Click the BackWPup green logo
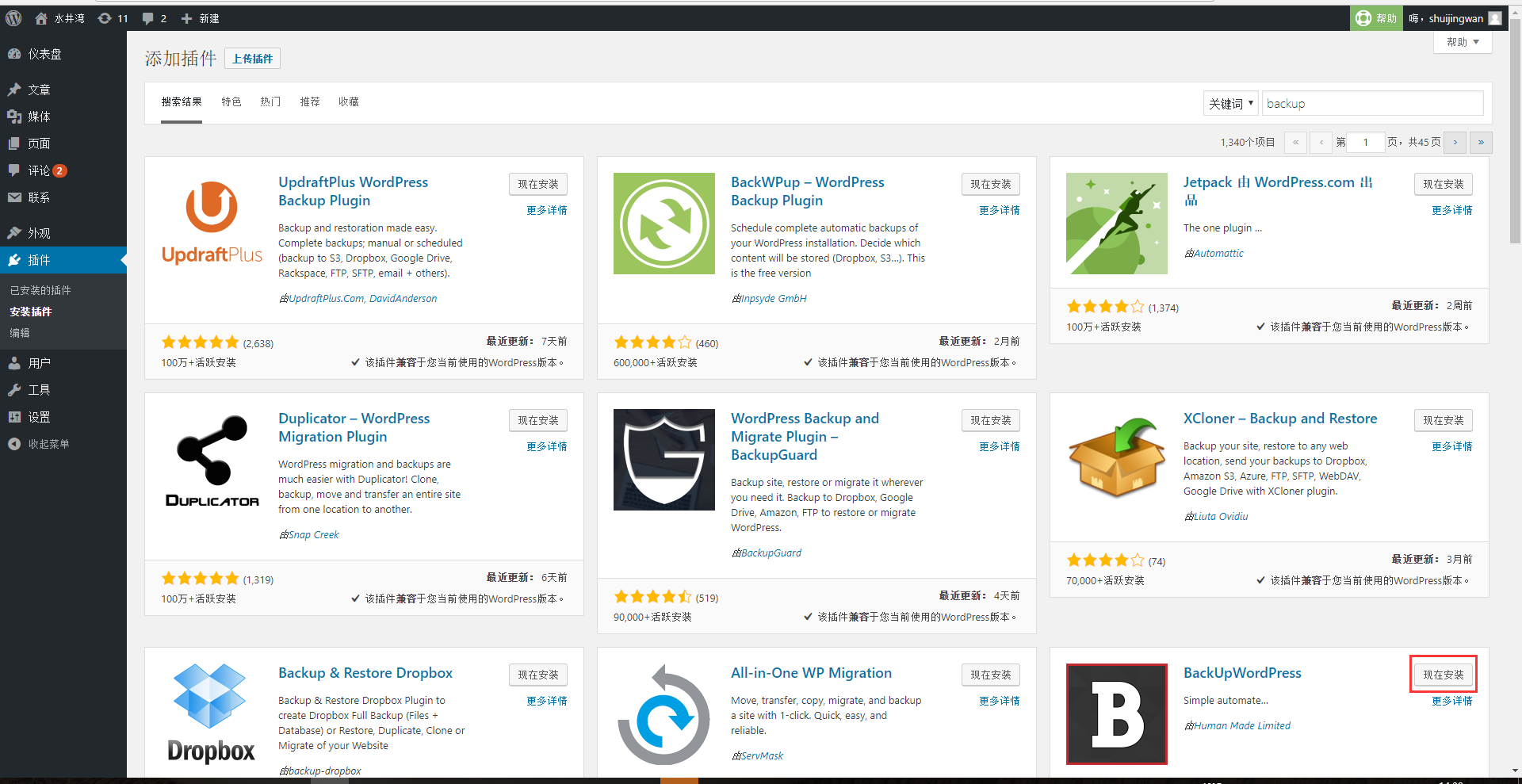Screen dimensions: 1522x784 click(x=664, y=224)
